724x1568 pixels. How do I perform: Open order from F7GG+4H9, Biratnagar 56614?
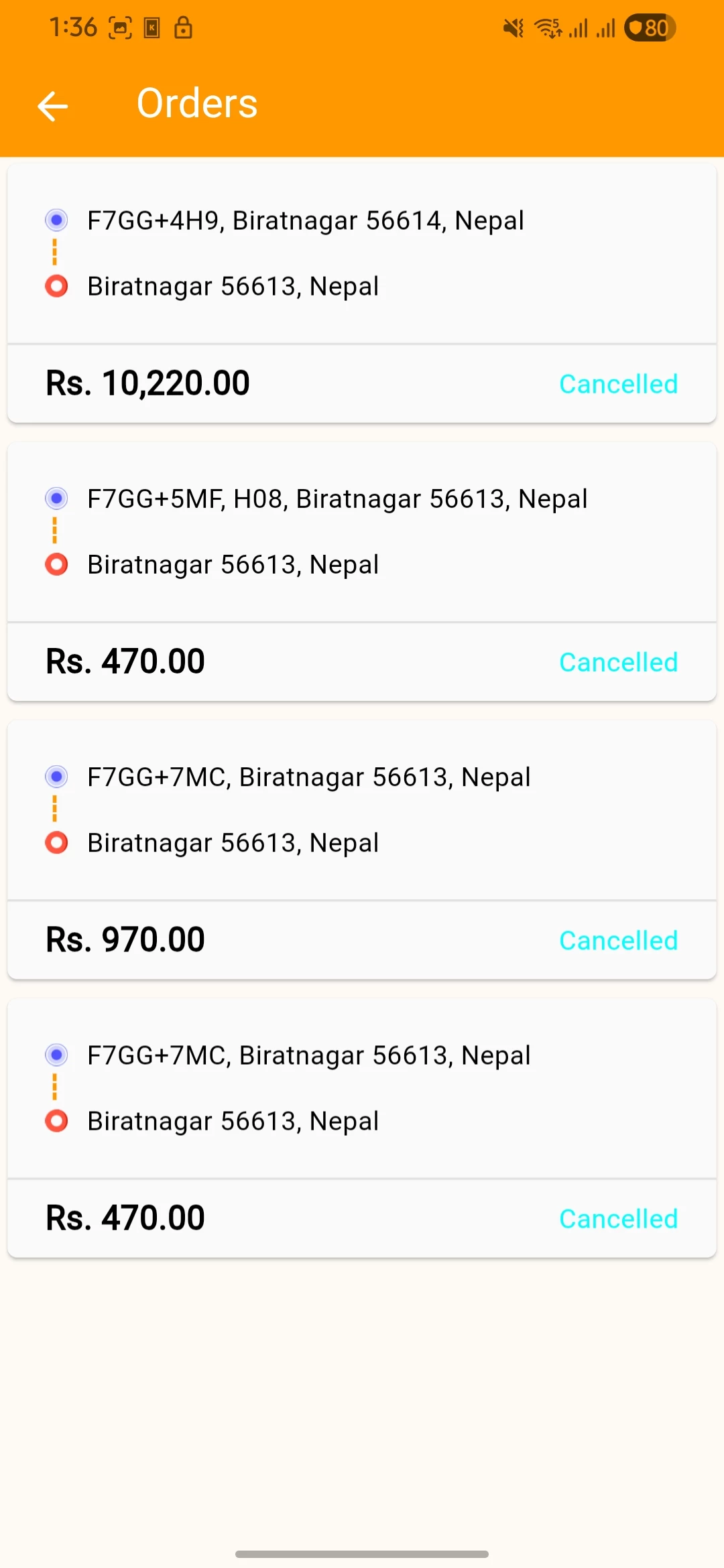(x=305, y=220)
